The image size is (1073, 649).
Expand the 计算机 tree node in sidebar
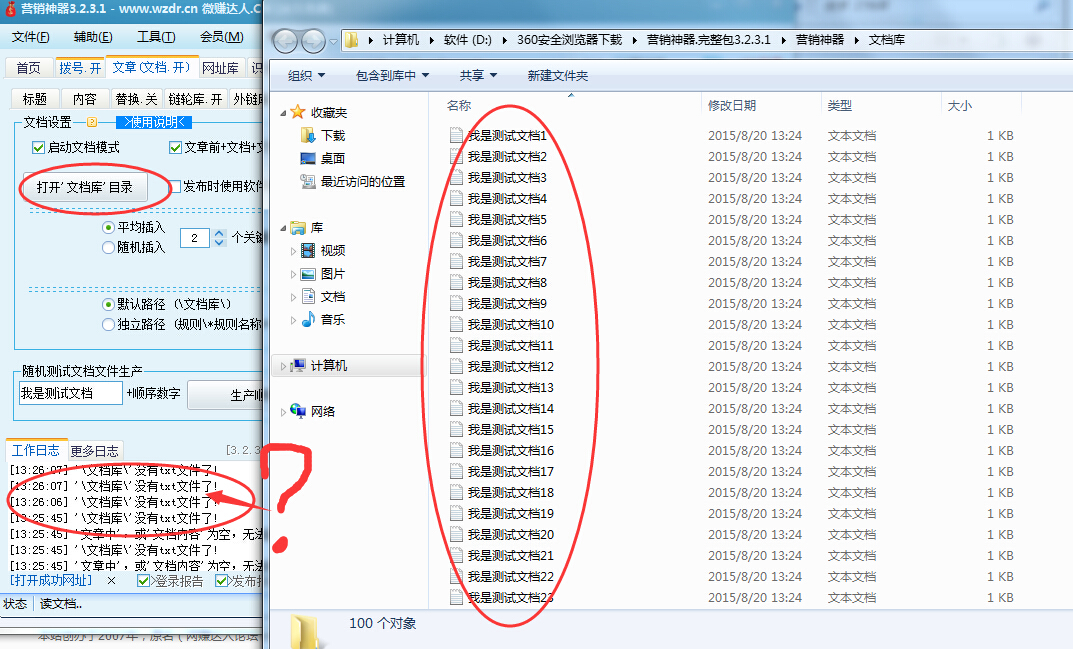(284, 366)
